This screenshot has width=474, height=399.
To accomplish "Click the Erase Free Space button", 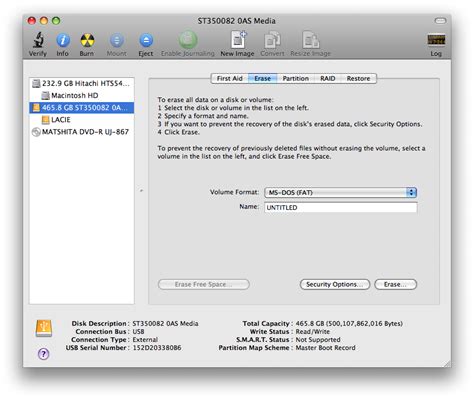I will click(204, 284).
